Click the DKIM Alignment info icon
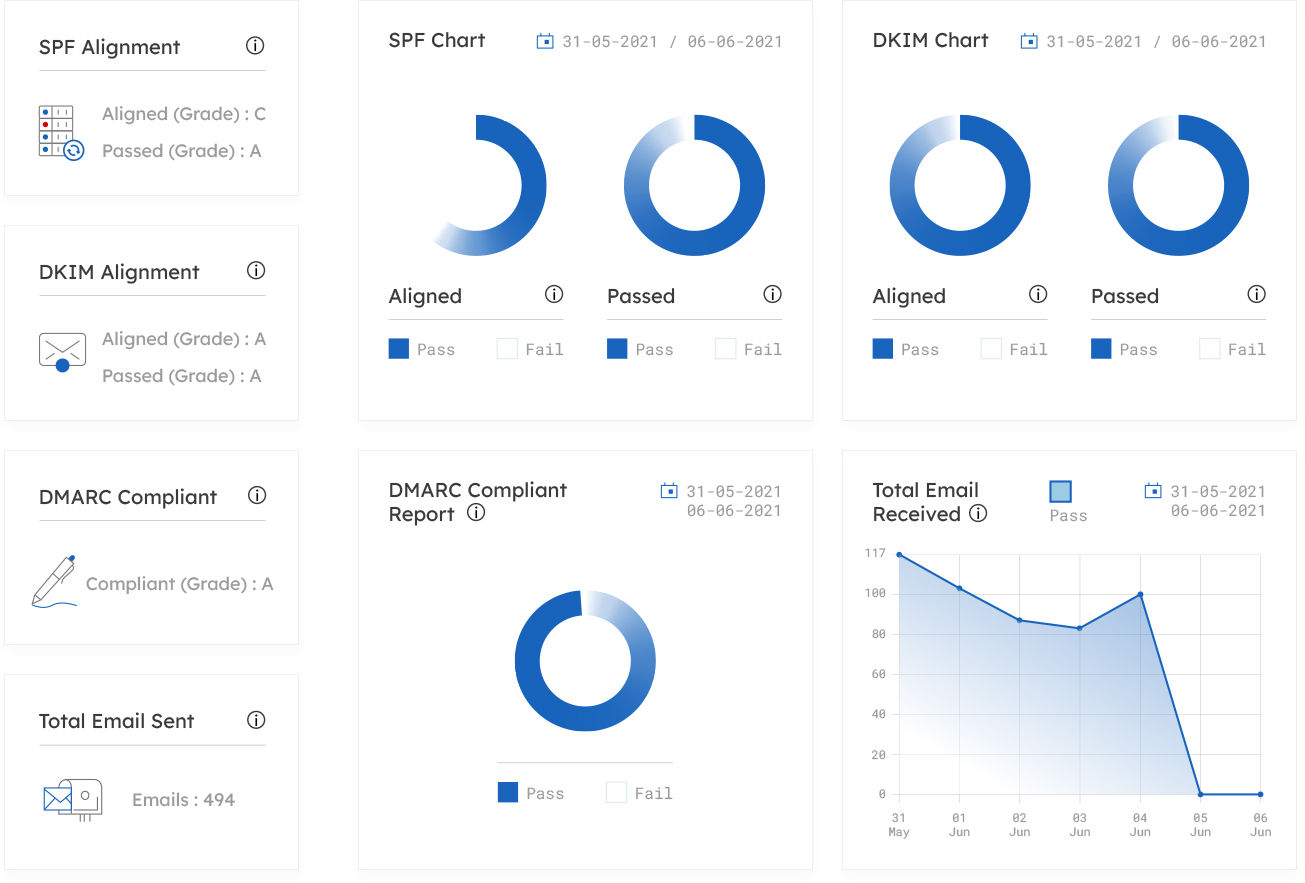The image size is (1305, 883). click(256, 271)
